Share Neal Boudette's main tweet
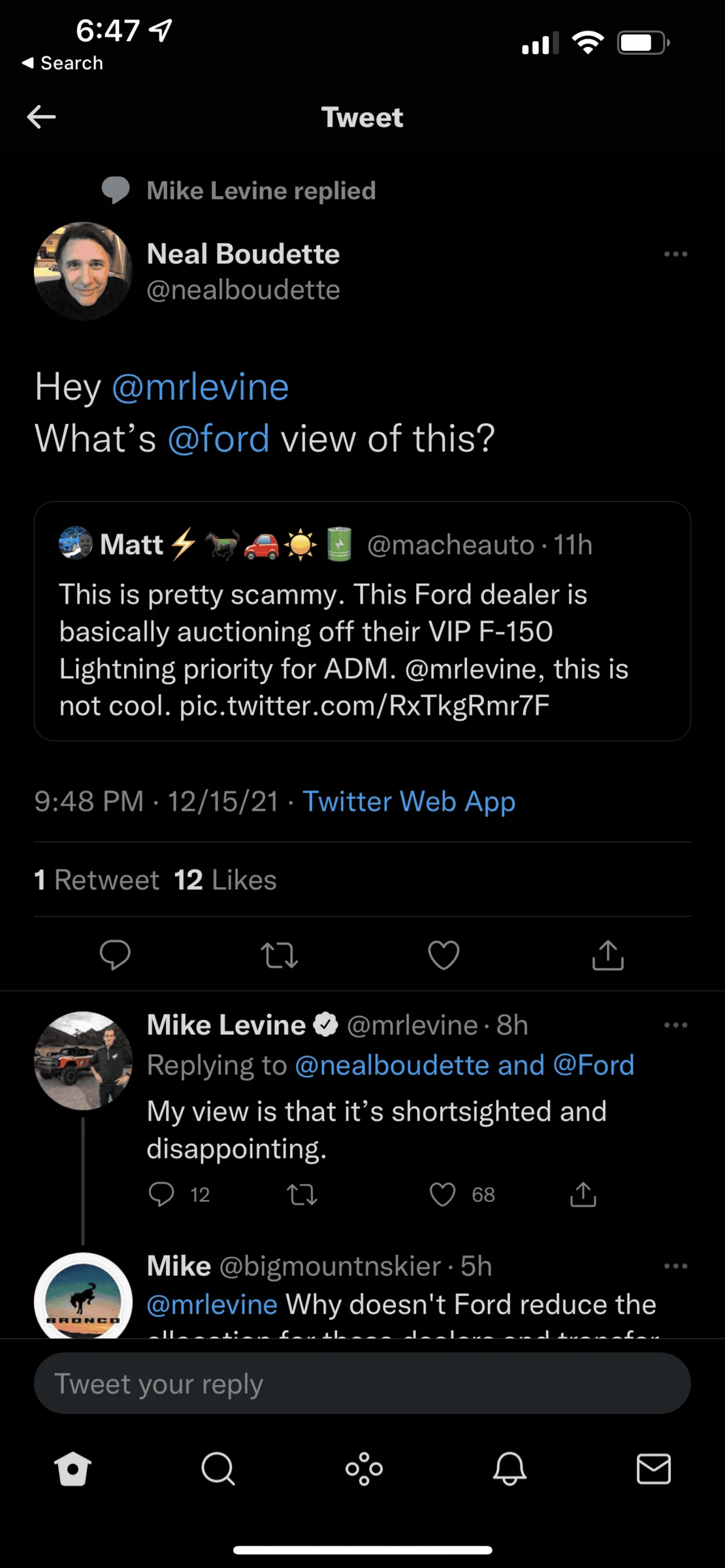725x1568 pixels. click(x=608, y=955)
